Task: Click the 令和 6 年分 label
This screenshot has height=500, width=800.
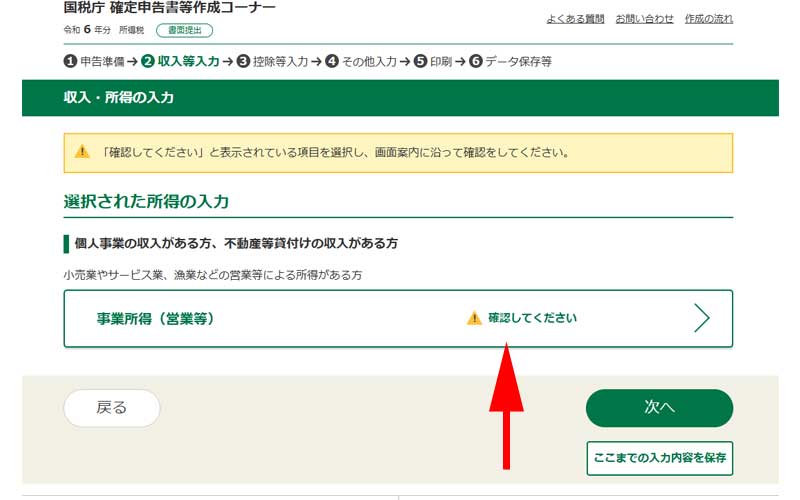Action: tap(87, 30)
